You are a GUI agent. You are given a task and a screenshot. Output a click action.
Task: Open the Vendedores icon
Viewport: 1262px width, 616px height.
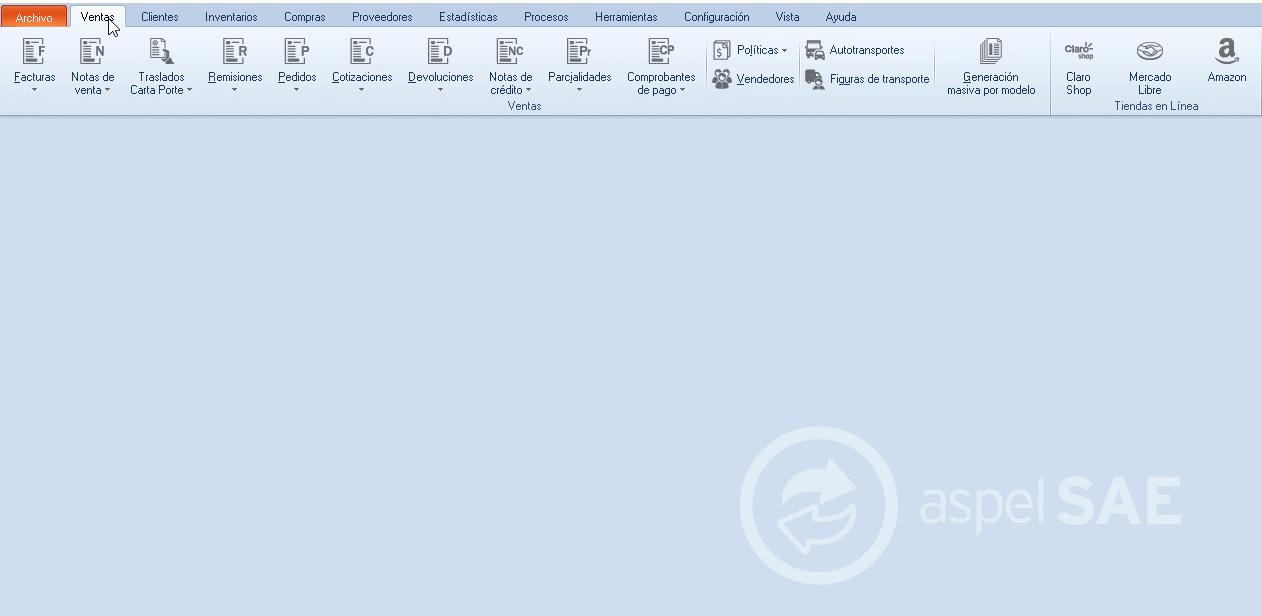click(722, 79)
